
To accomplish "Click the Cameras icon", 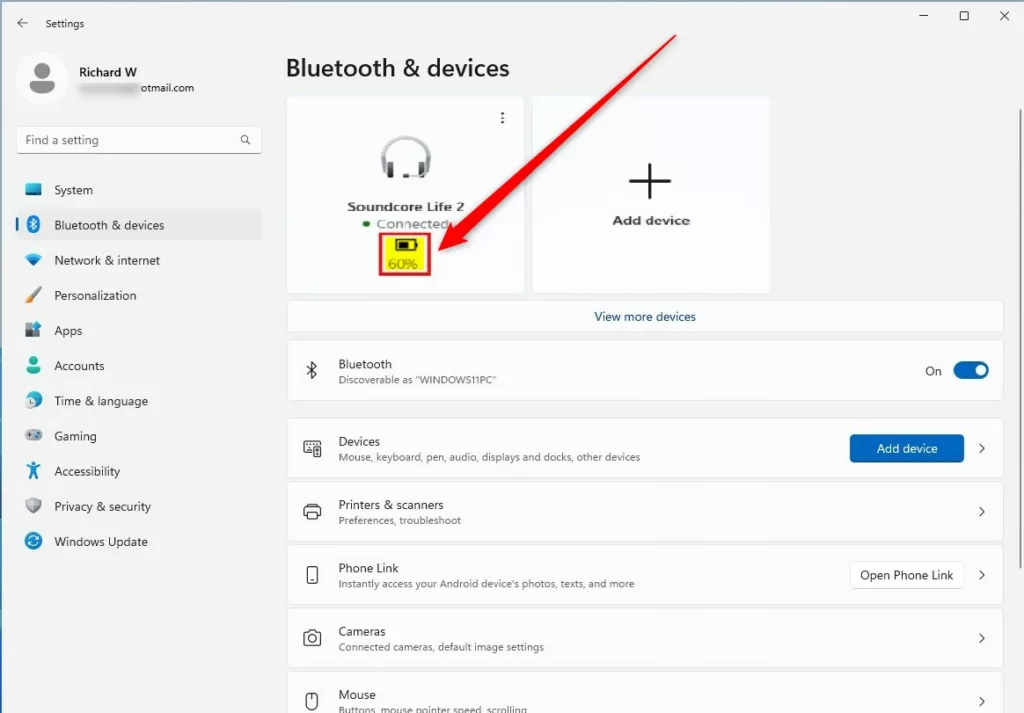I will click(x=312, y=638).
